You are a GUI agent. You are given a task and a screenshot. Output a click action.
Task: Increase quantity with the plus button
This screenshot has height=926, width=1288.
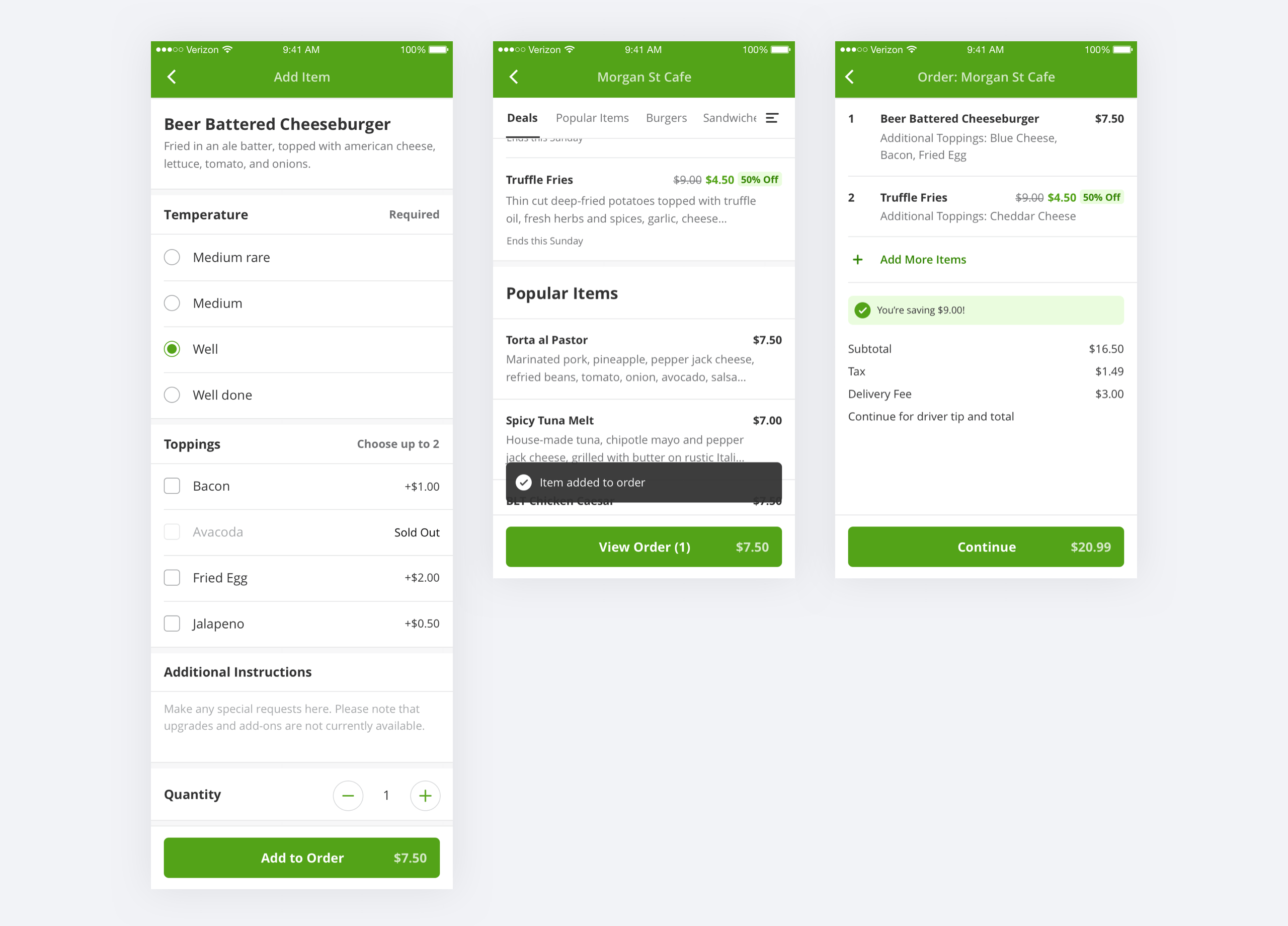tap(425, 795)
